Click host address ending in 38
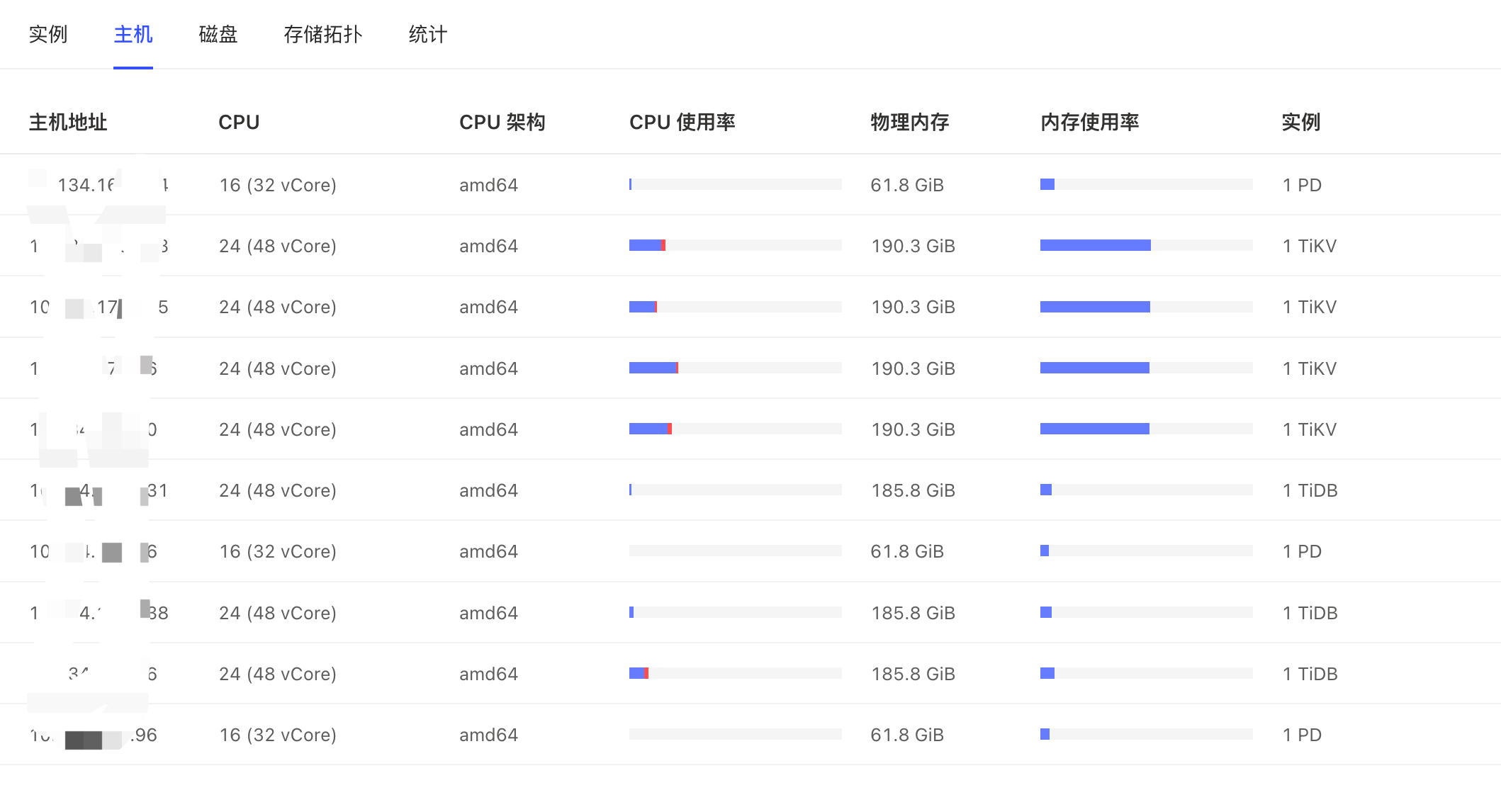1501x812 pixels. point(99,613)
